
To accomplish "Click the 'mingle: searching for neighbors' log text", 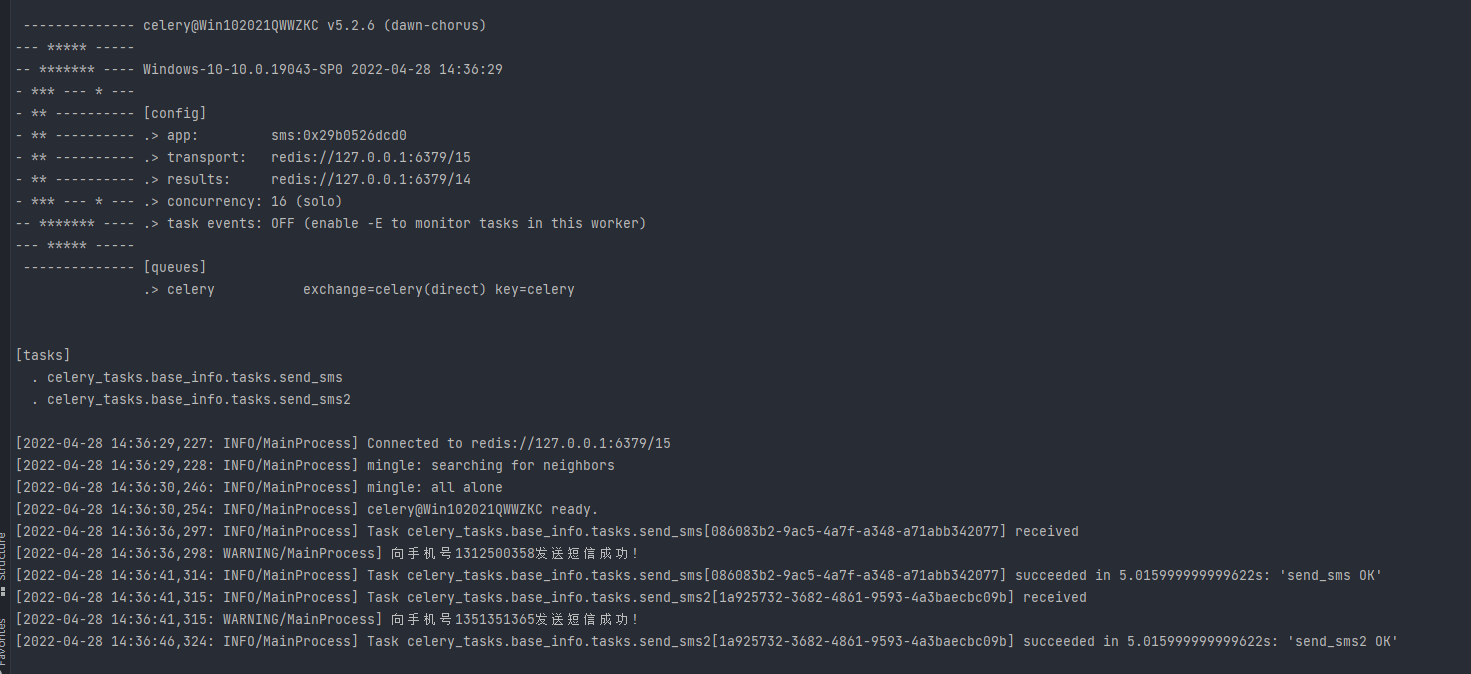I will point(490,465).
